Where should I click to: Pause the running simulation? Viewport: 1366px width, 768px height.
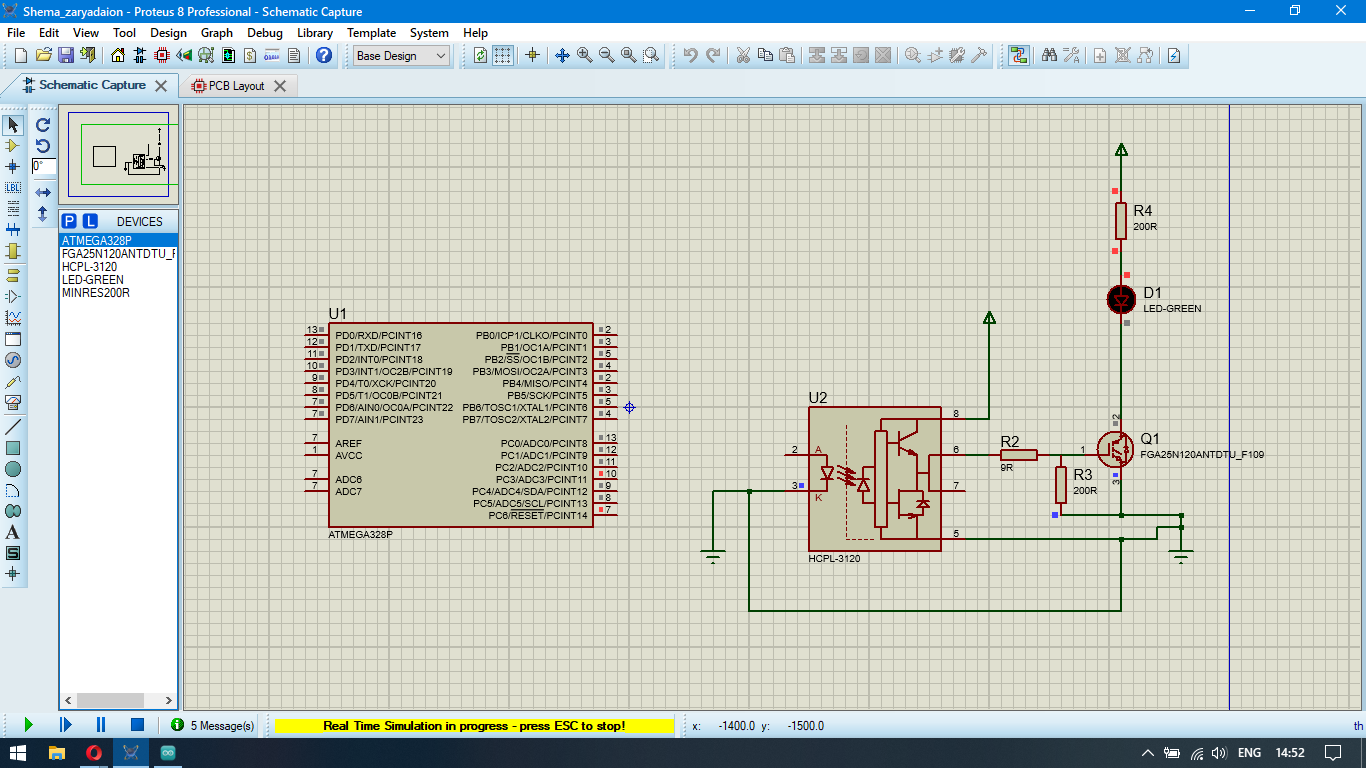coord(101,725)
